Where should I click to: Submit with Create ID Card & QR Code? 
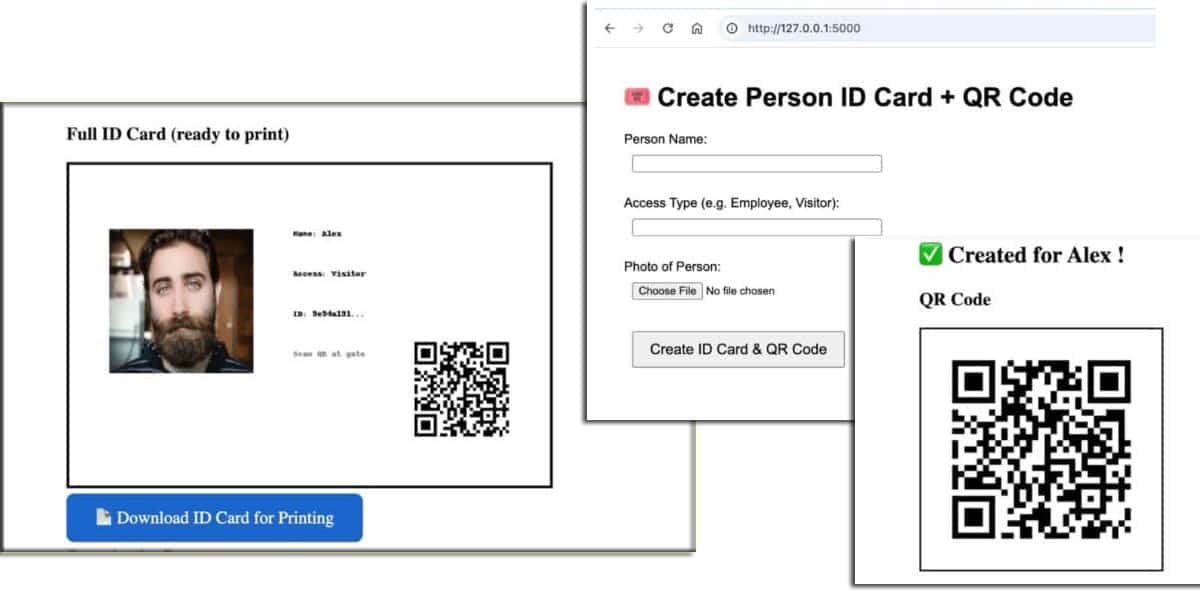(738, 349)
